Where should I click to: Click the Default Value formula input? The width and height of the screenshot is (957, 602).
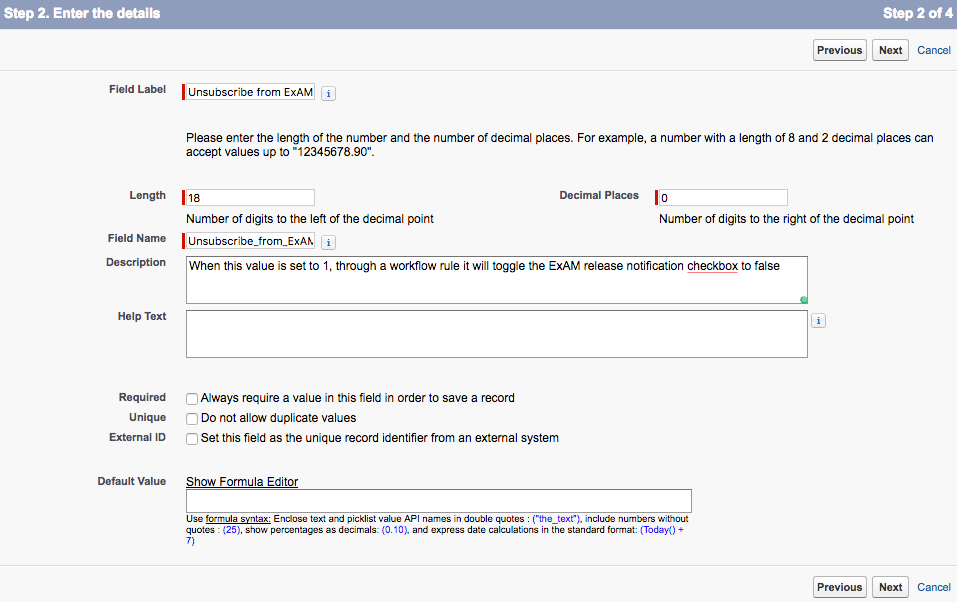[439, 501]
